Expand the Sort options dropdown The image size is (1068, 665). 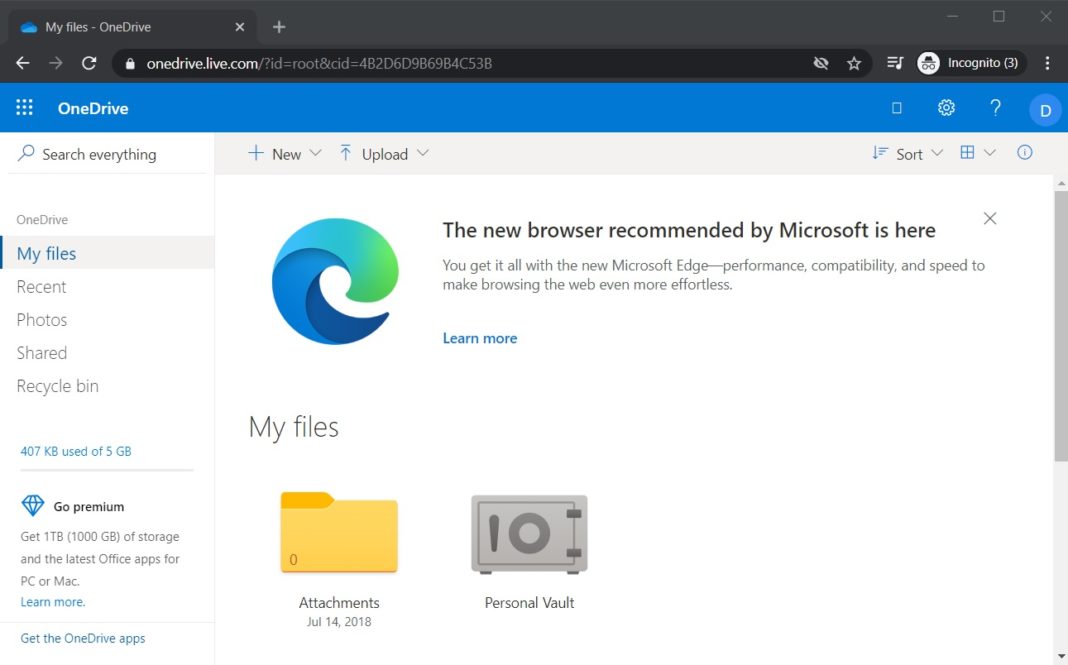(937, 153)
